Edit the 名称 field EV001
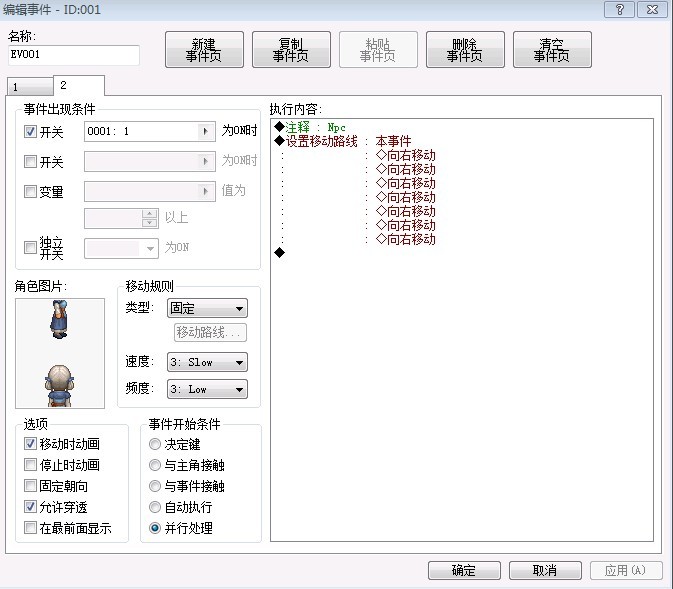Screen dimensions: 673x589 coord(74,55)
